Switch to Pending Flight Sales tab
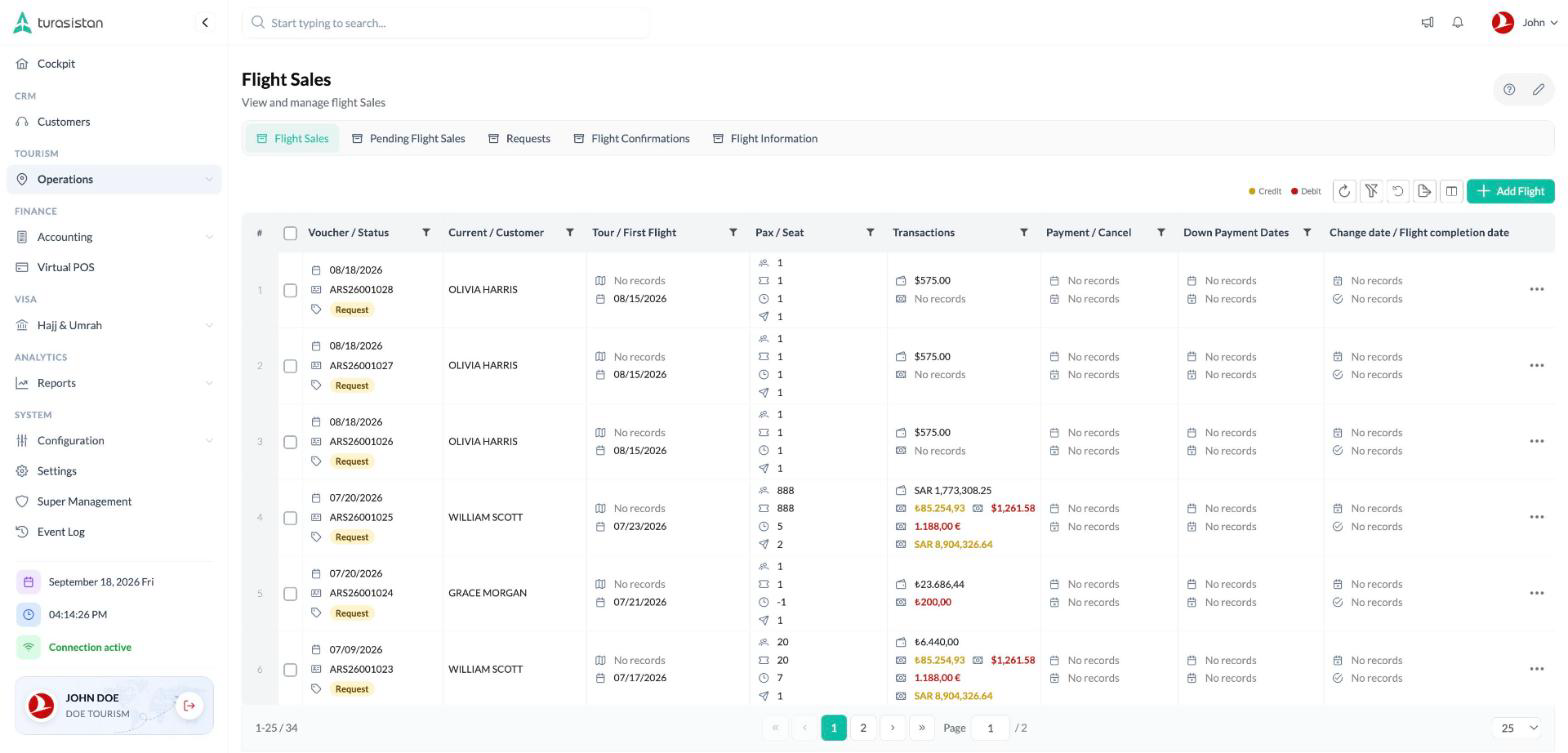This screenshot has width=1568, height=753. pos(408,138)
